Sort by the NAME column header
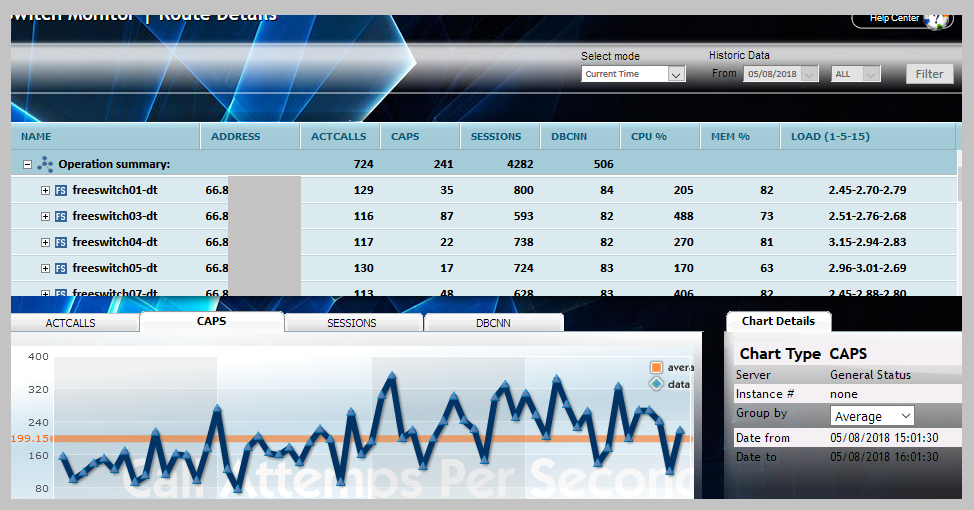974x510 pixels. pos(106,137)
